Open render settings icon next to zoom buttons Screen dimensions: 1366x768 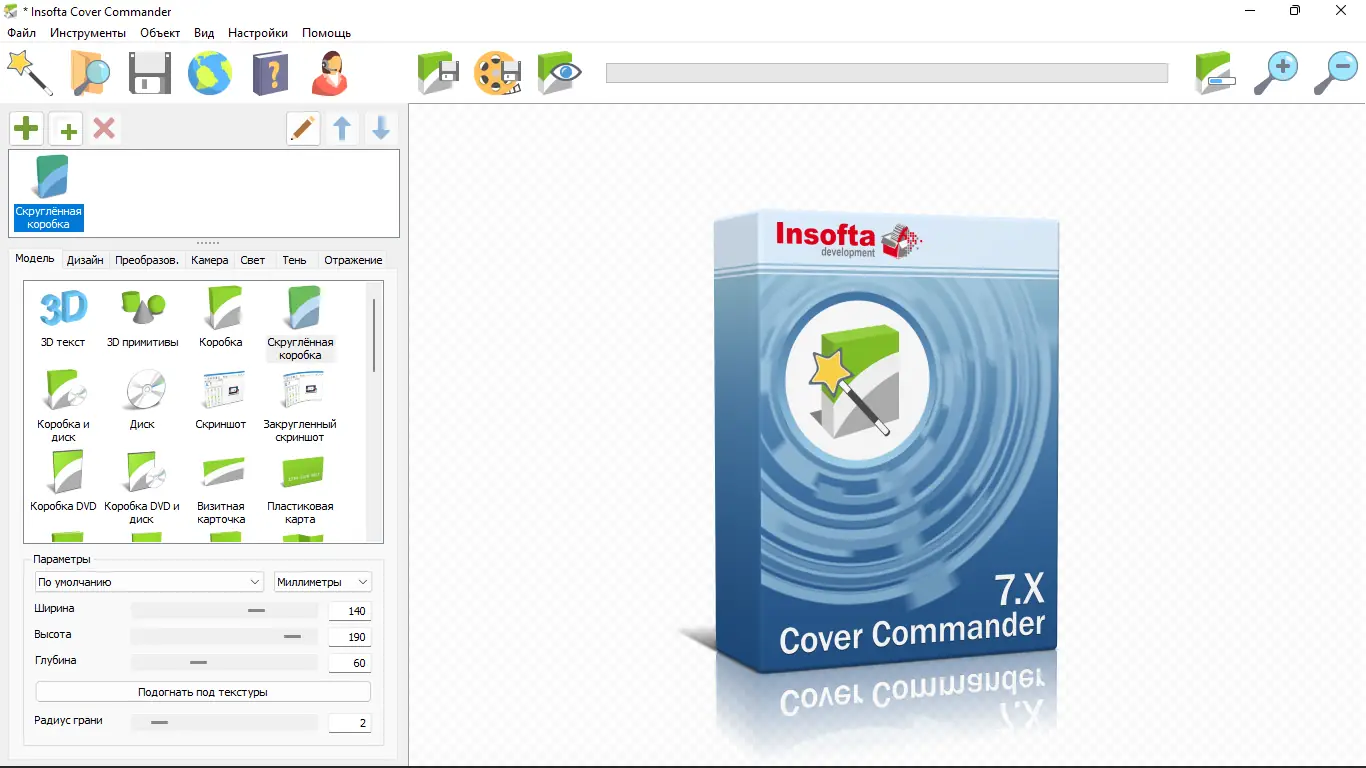1216,73
